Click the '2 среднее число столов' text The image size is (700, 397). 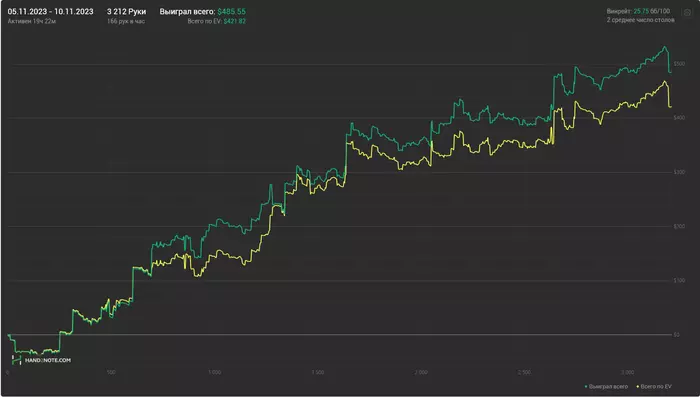coord(640,20)
